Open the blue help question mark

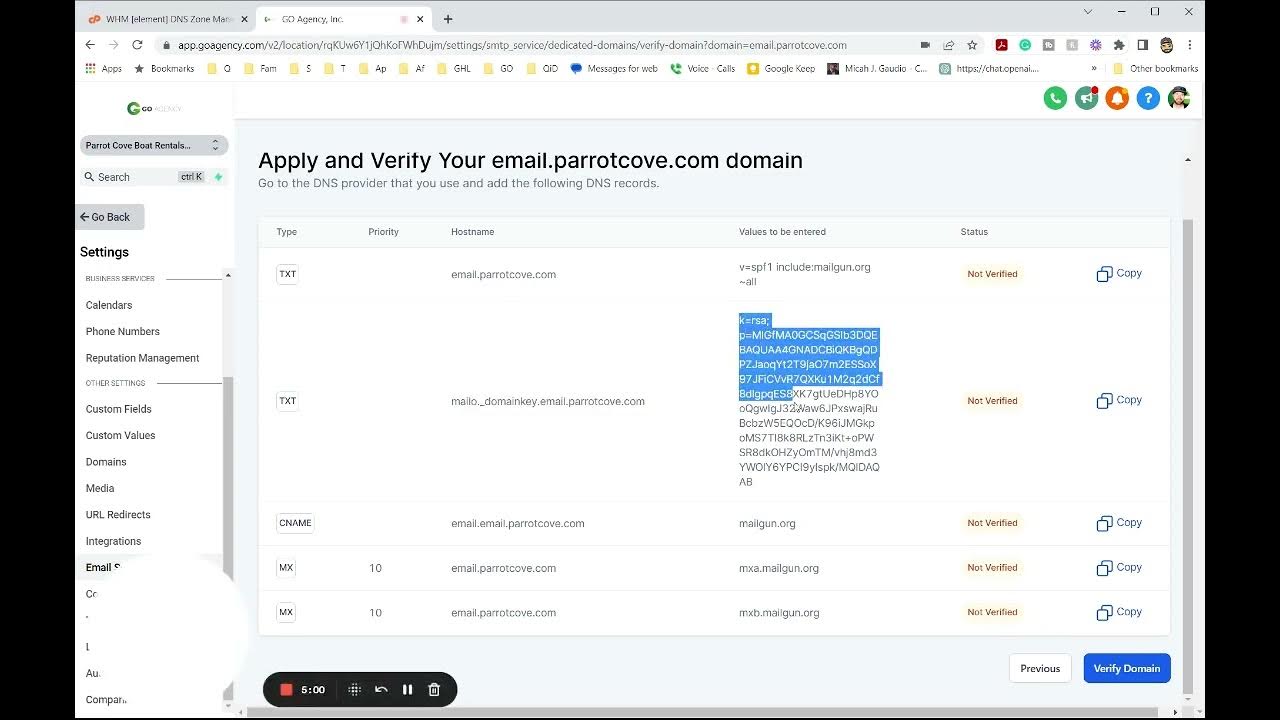[x=1148, y=98]
